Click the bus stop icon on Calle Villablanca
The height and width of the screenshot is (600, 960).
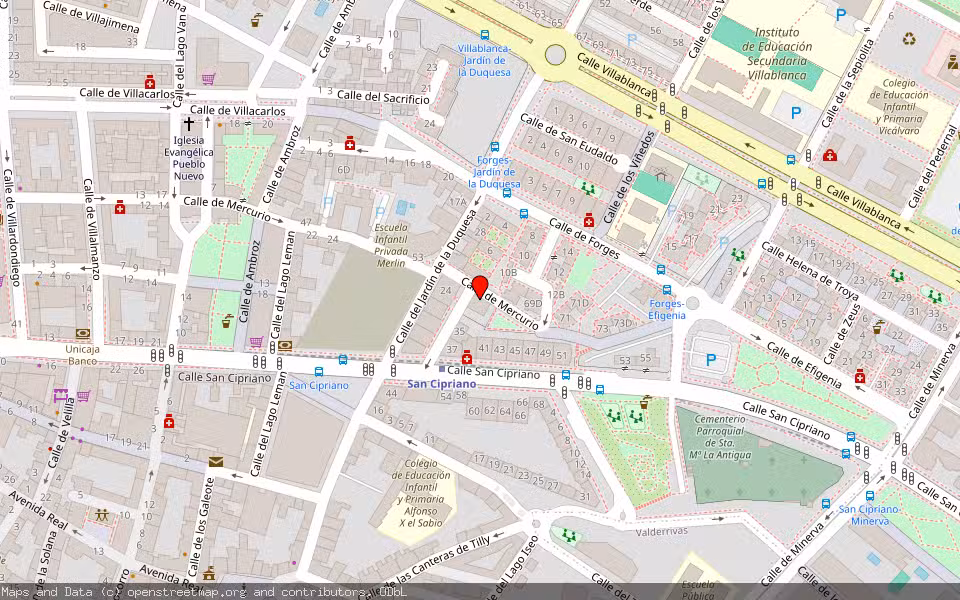point(790,160)
